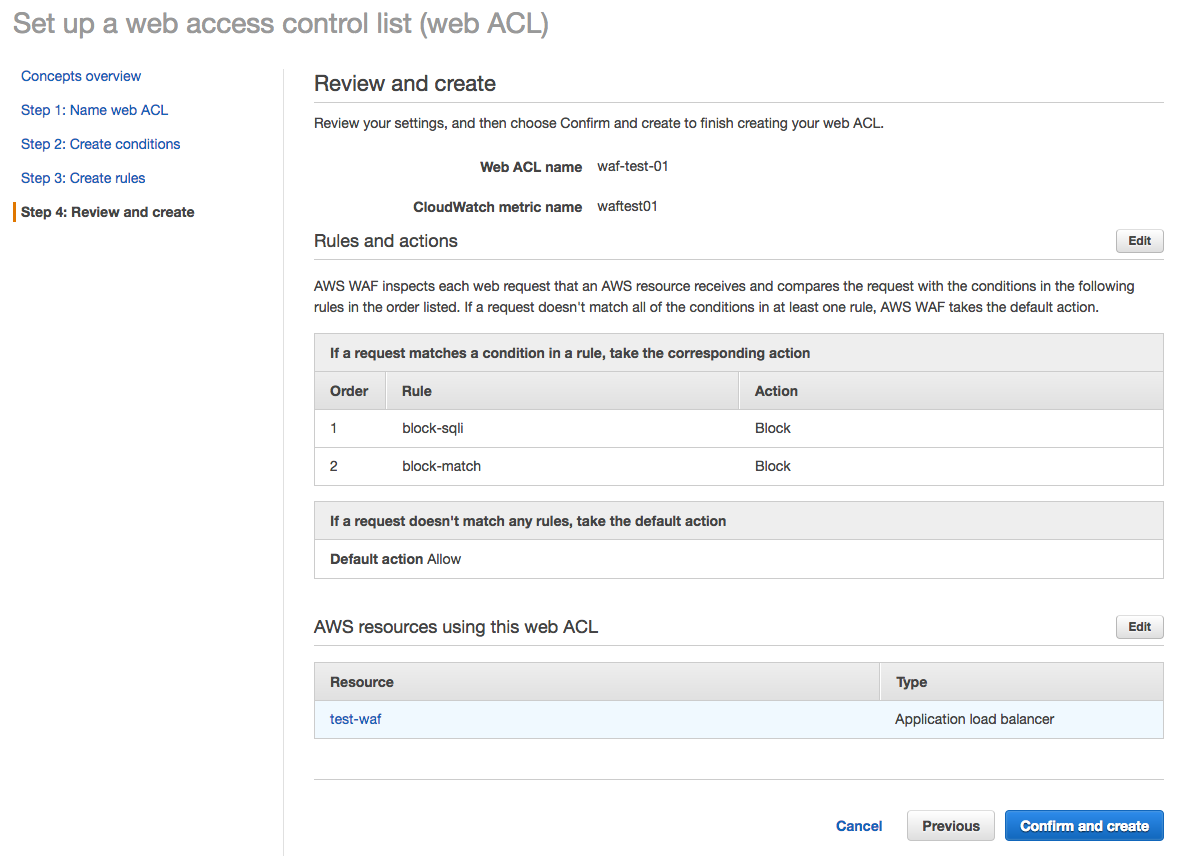Screen dimensions: 1194x856
Task: Navigate to Step 3: Create rules
Action: [83, 178]
